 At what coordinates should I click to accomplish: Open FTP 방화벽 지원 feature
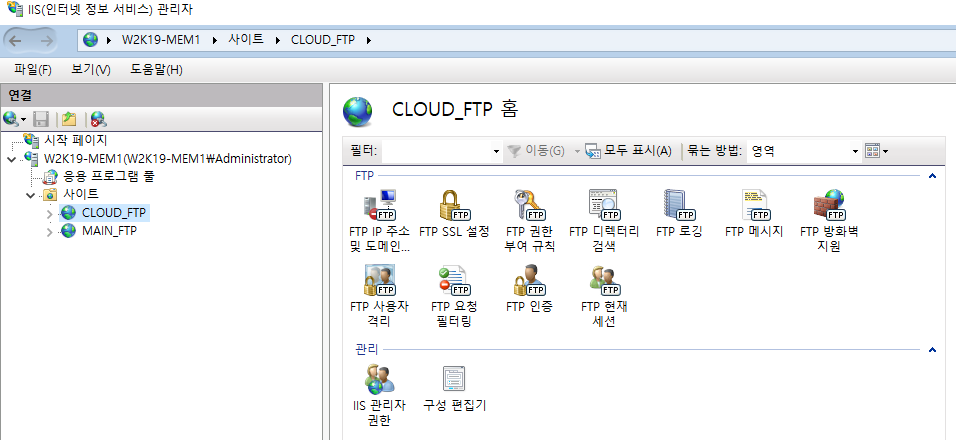click(829, 221)
